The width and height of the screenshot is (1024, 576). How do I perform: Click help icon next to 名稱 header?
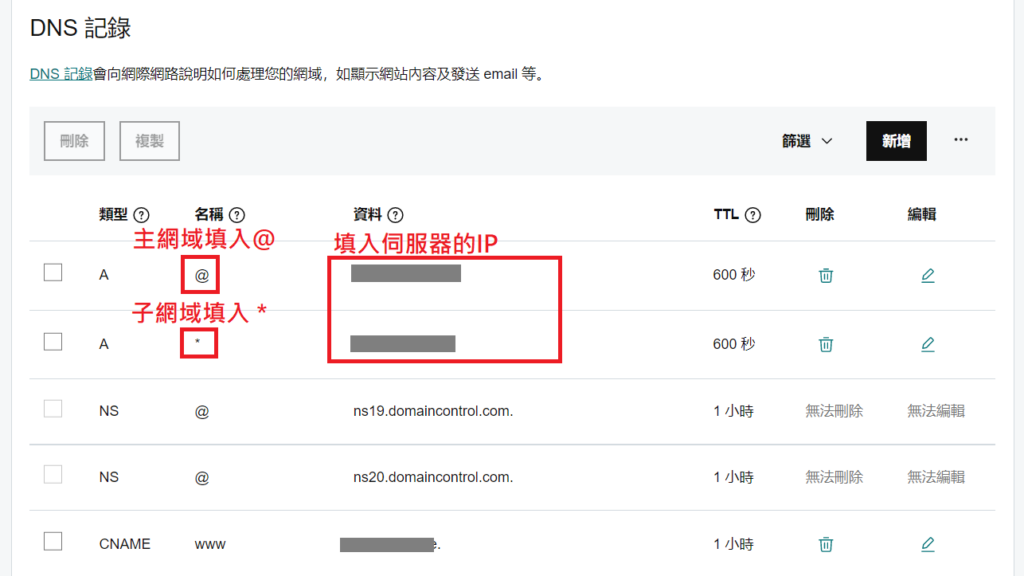coord(237,215)
